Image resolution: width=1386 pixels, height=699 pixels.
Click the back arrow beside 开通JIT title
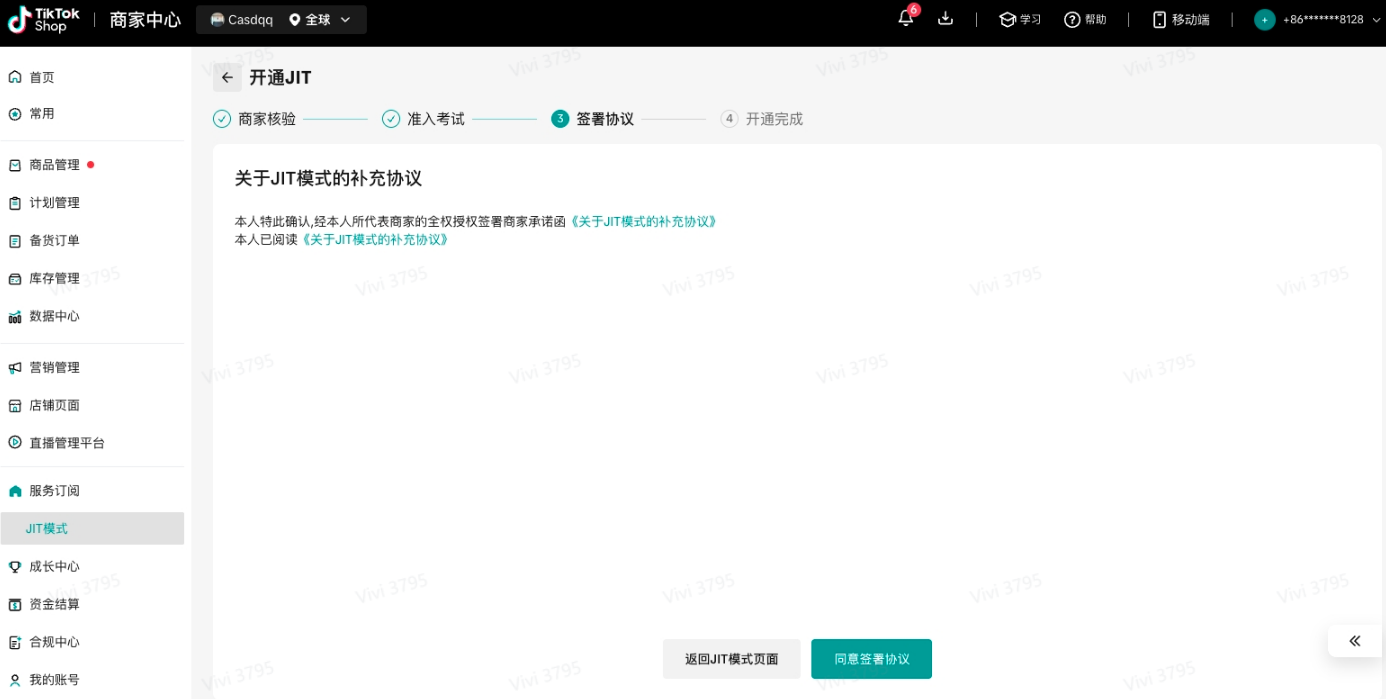tap(227, 77)
